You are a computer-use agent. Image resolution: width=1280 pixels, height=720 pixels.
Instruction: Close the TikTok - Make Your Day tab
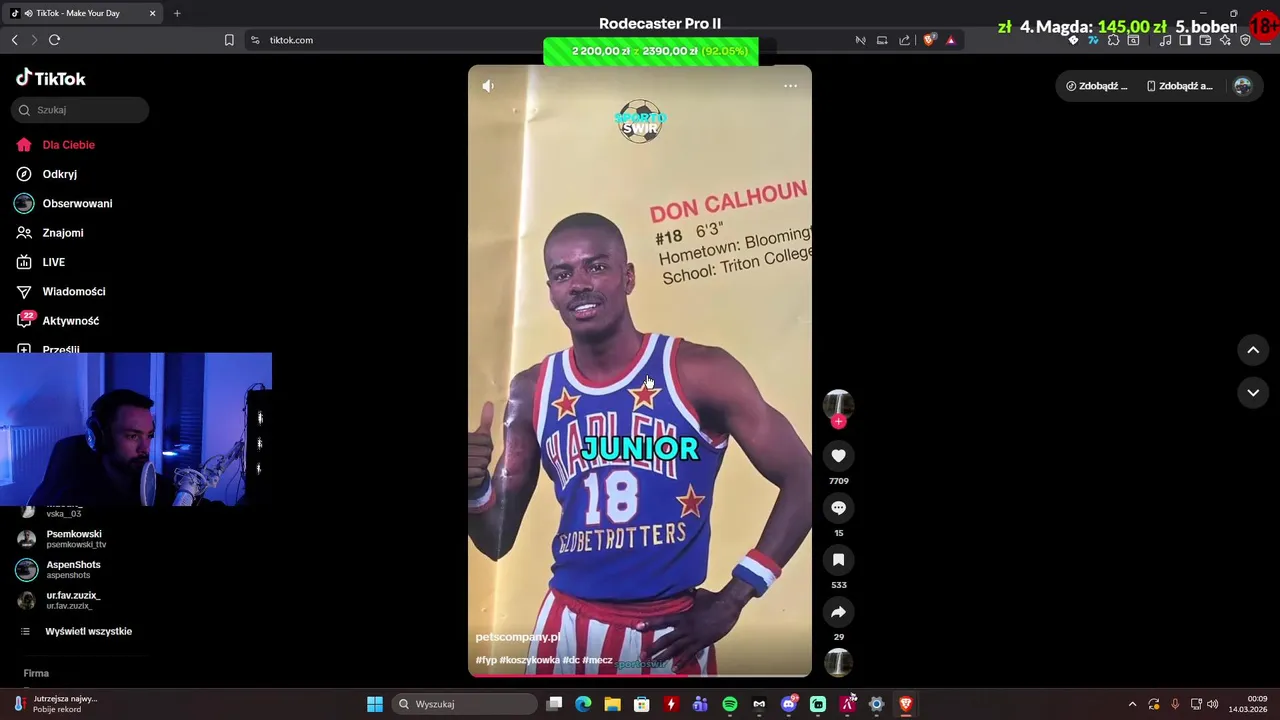coord(152,13)
